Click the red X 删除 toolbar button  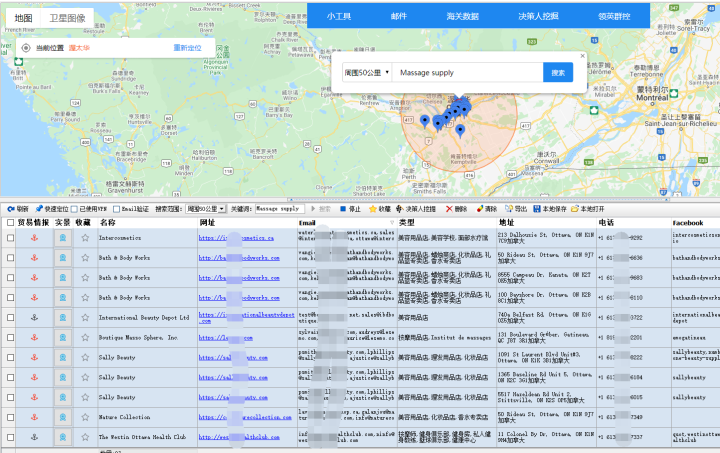[x=456, y=209]
